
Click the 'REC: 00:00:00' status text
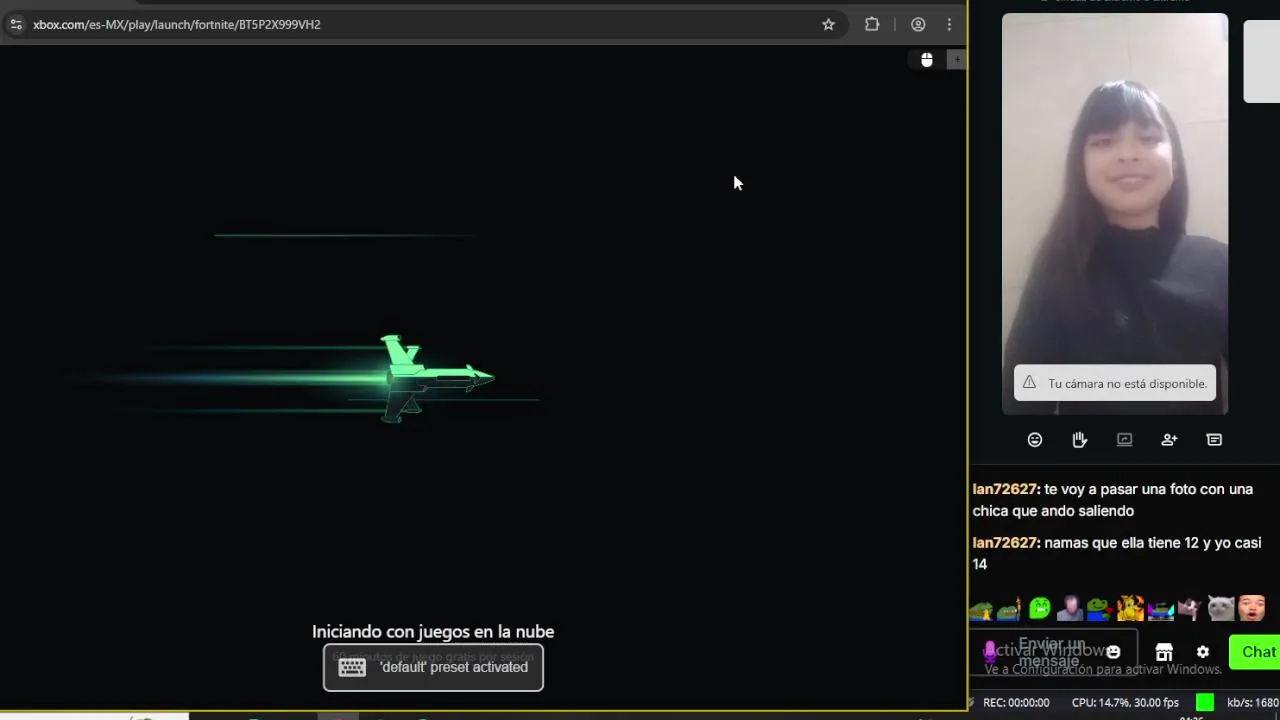tap(1016, 703)
